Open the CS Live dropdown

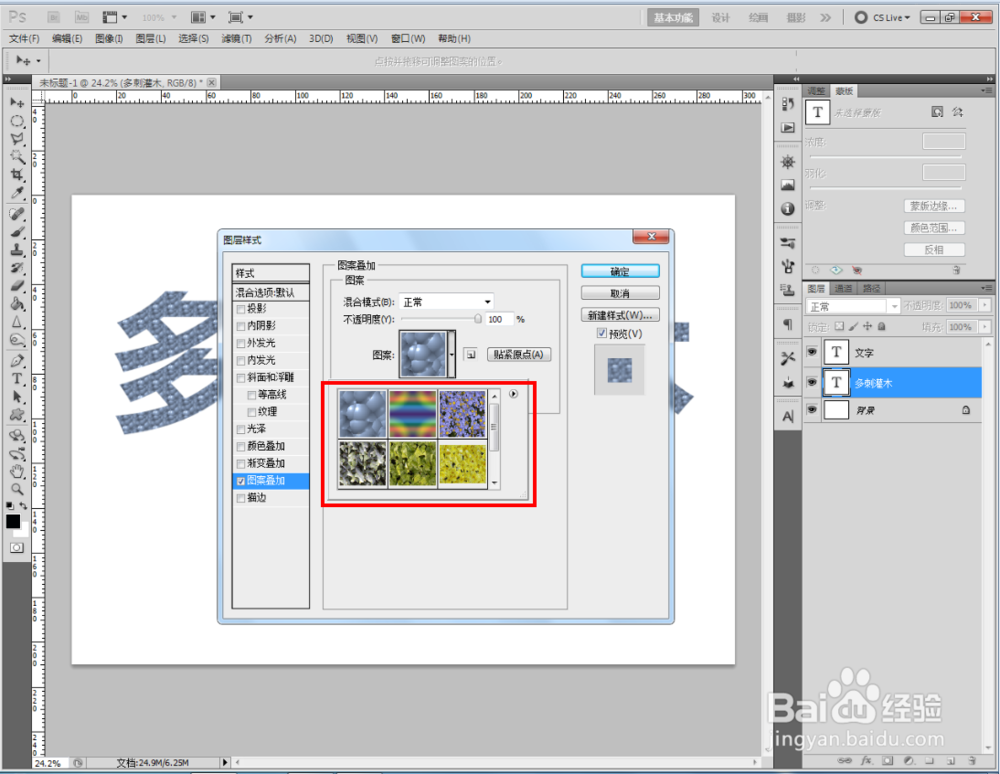pyautogui.click(x=883, y=18)
